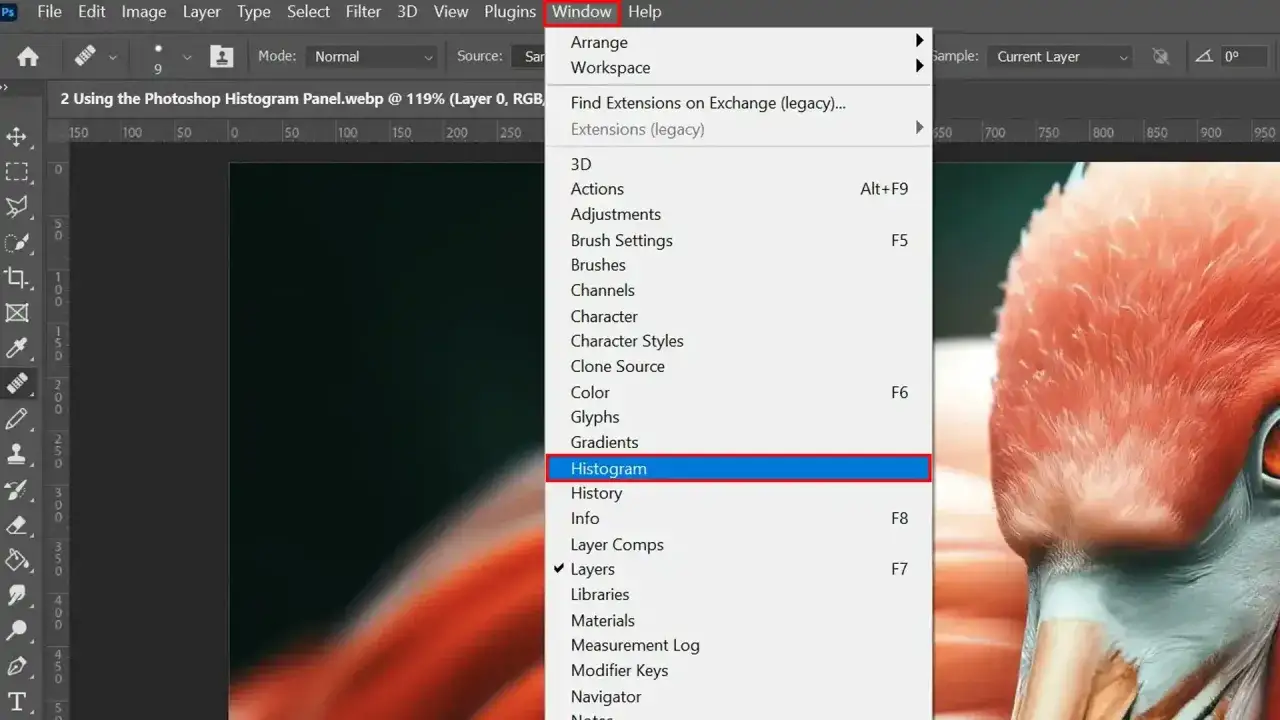Open the brush size 9 picker
This screenshot has height=720, width=1280.
tap(168, 58)
